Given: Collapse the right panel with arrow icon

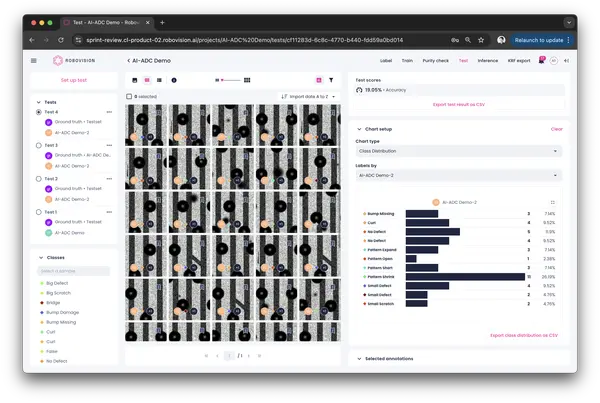Looking at the screenshot, I should (566, 60).
